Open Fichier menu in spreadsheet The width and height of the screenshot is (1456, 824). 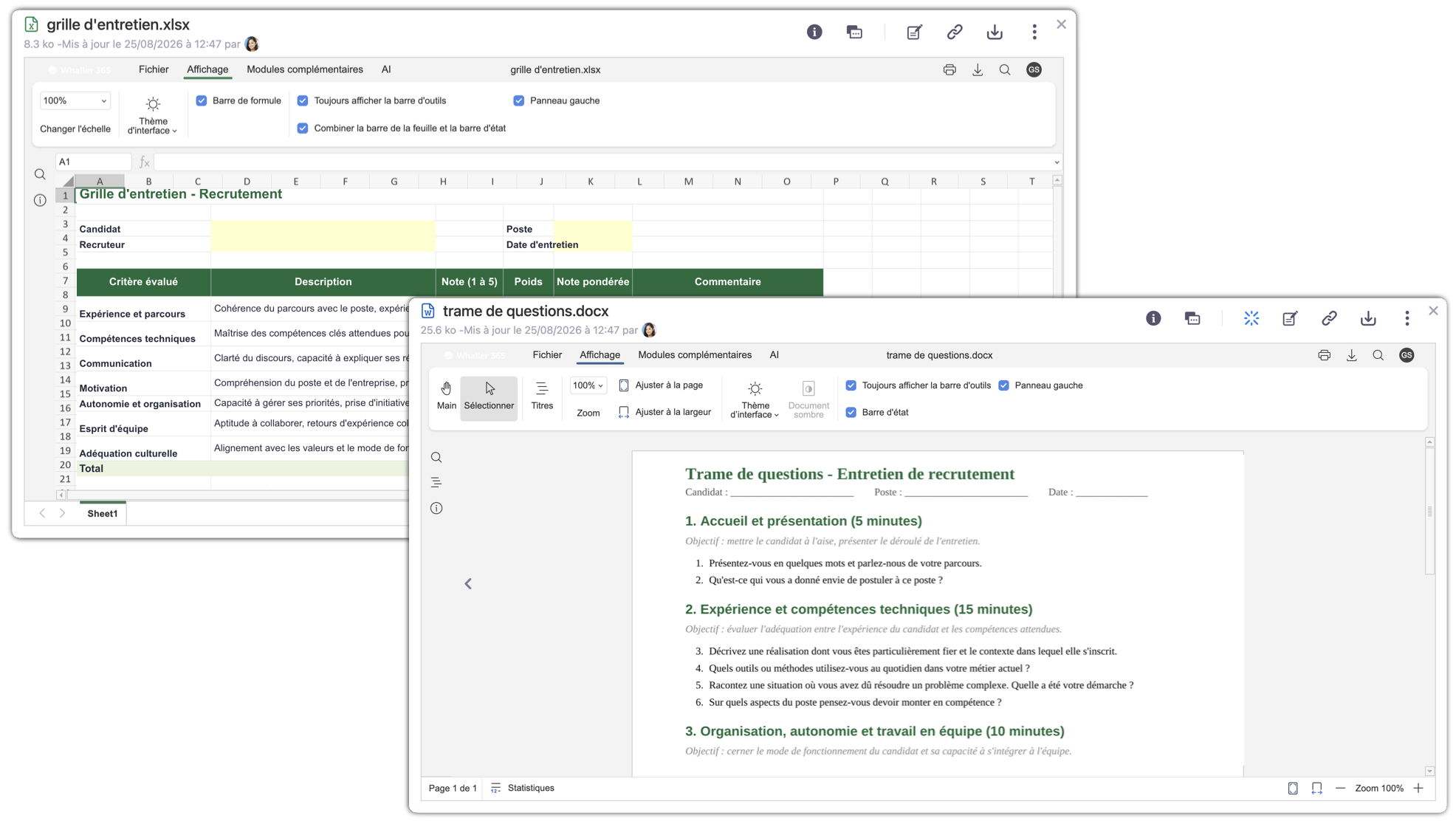[154, 69]
